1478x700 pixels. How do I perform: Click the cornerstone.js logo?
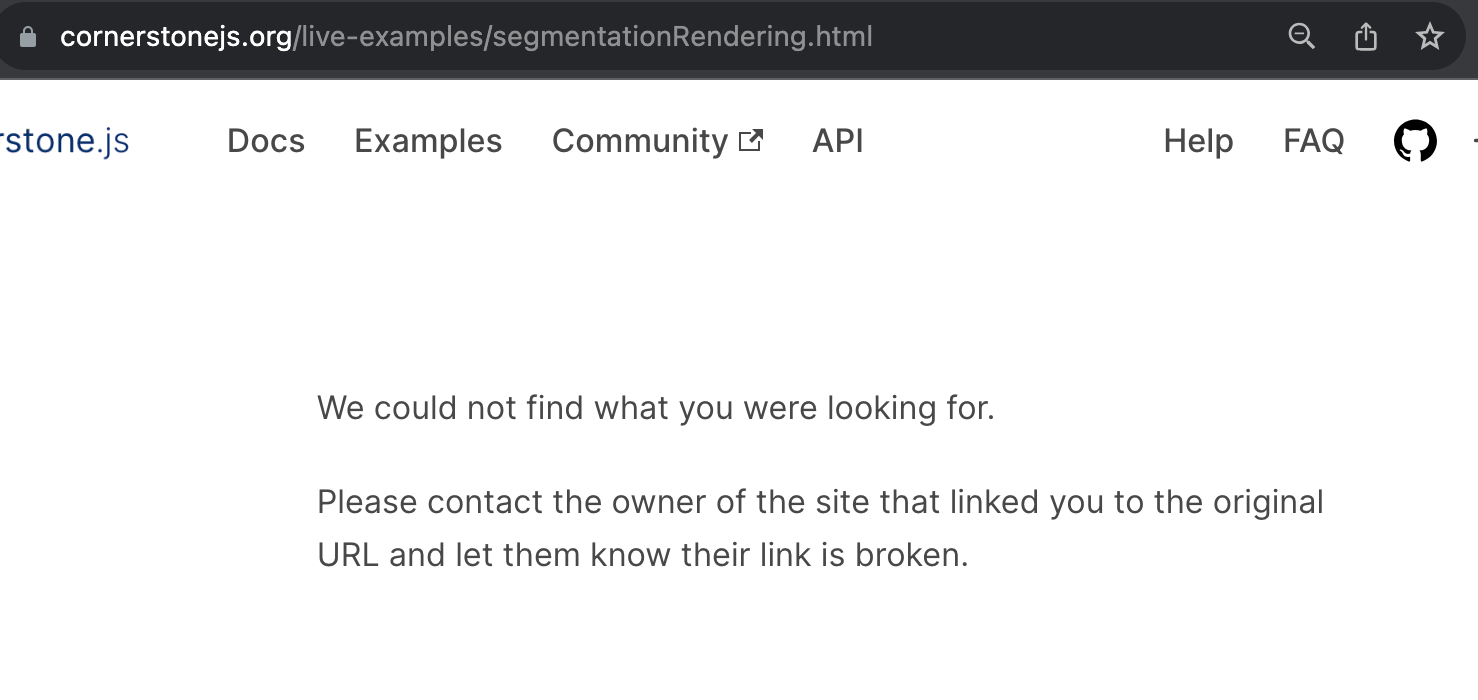65,140
